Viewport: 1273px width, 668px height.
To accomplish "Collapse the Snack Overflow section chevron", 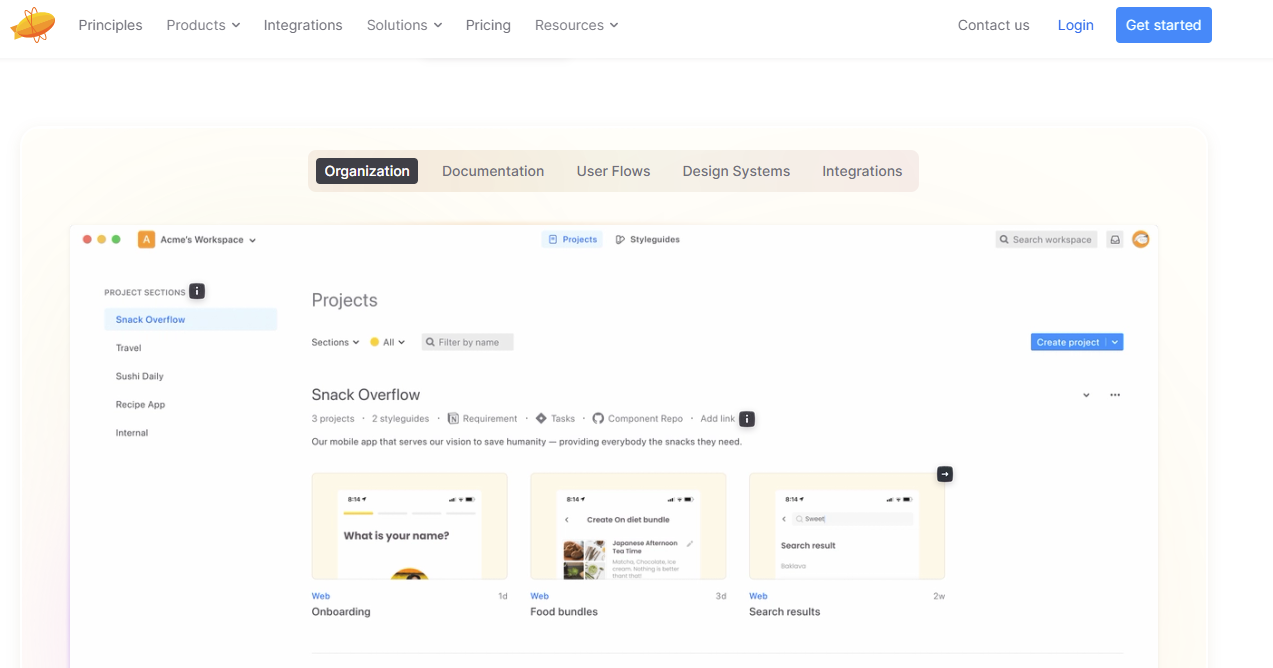I will [x=1086, y=395].
